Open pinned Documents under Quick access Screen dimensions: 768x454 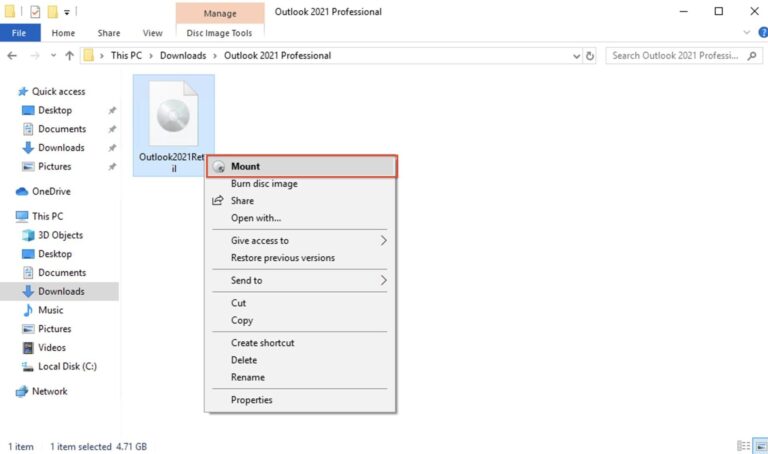[x=62, y=129]
